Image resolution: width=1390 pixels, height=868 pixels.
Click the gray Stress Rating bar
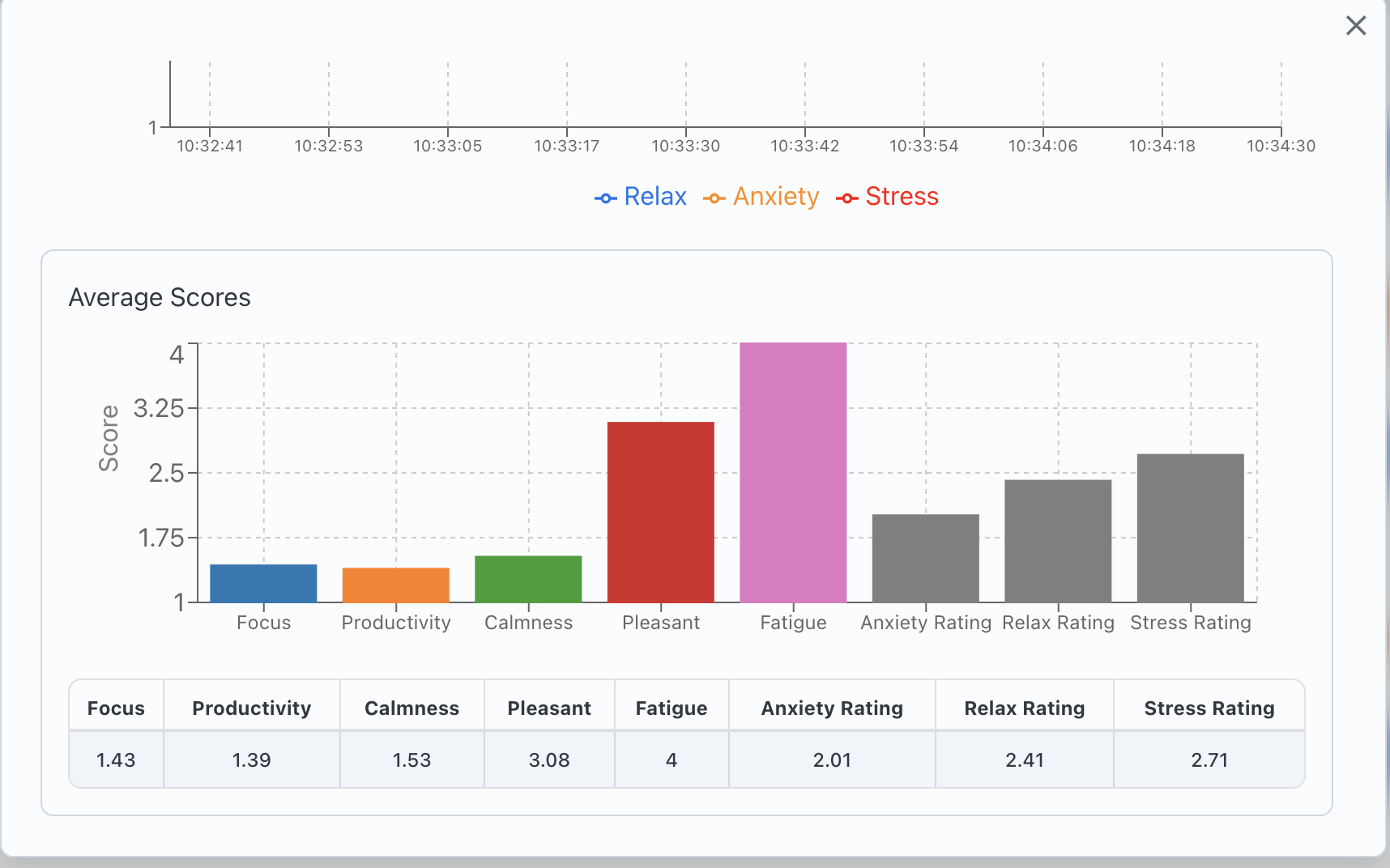click(1190, 528)
